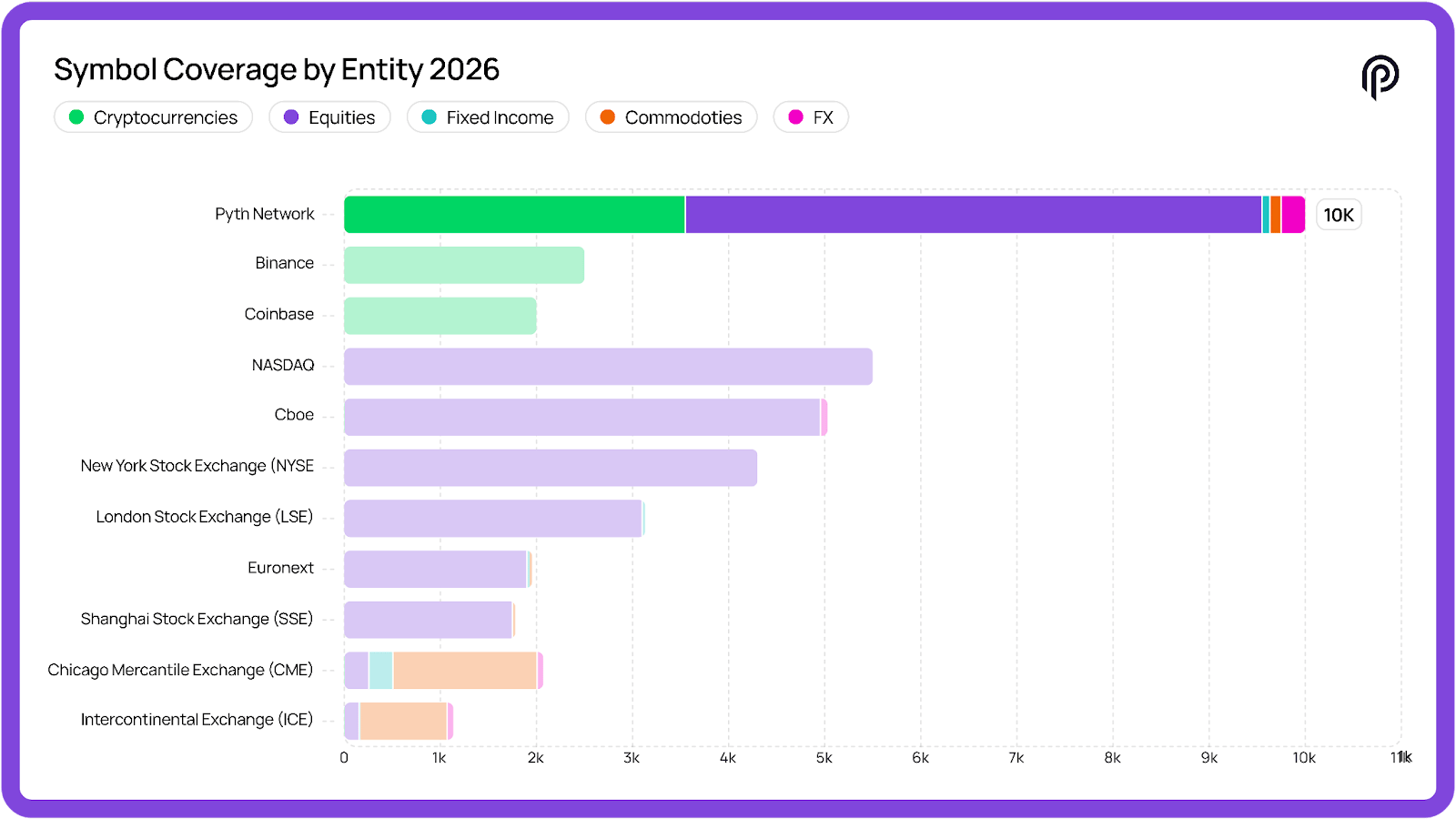Click Intercontinental Exchange commodities segment
The image size is (1456, 819).
[403, 721]
